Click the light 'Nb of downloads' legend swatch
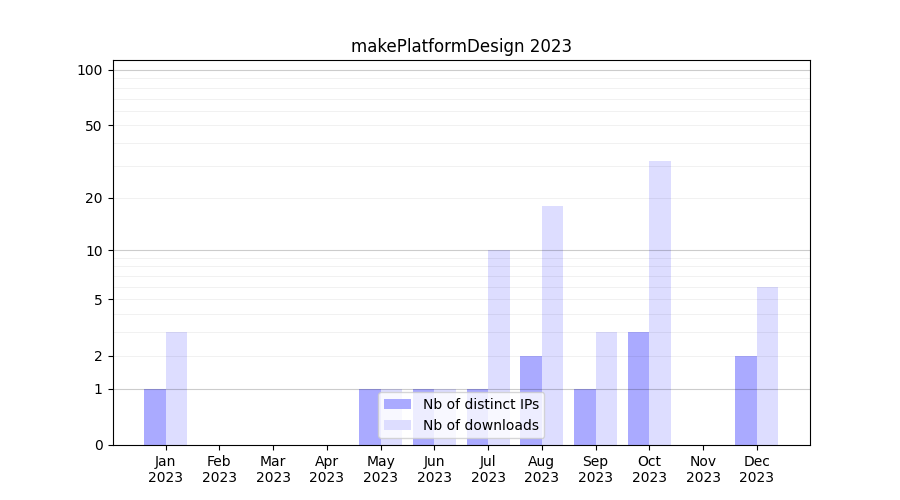900x500 pixels. click(398, 425)
